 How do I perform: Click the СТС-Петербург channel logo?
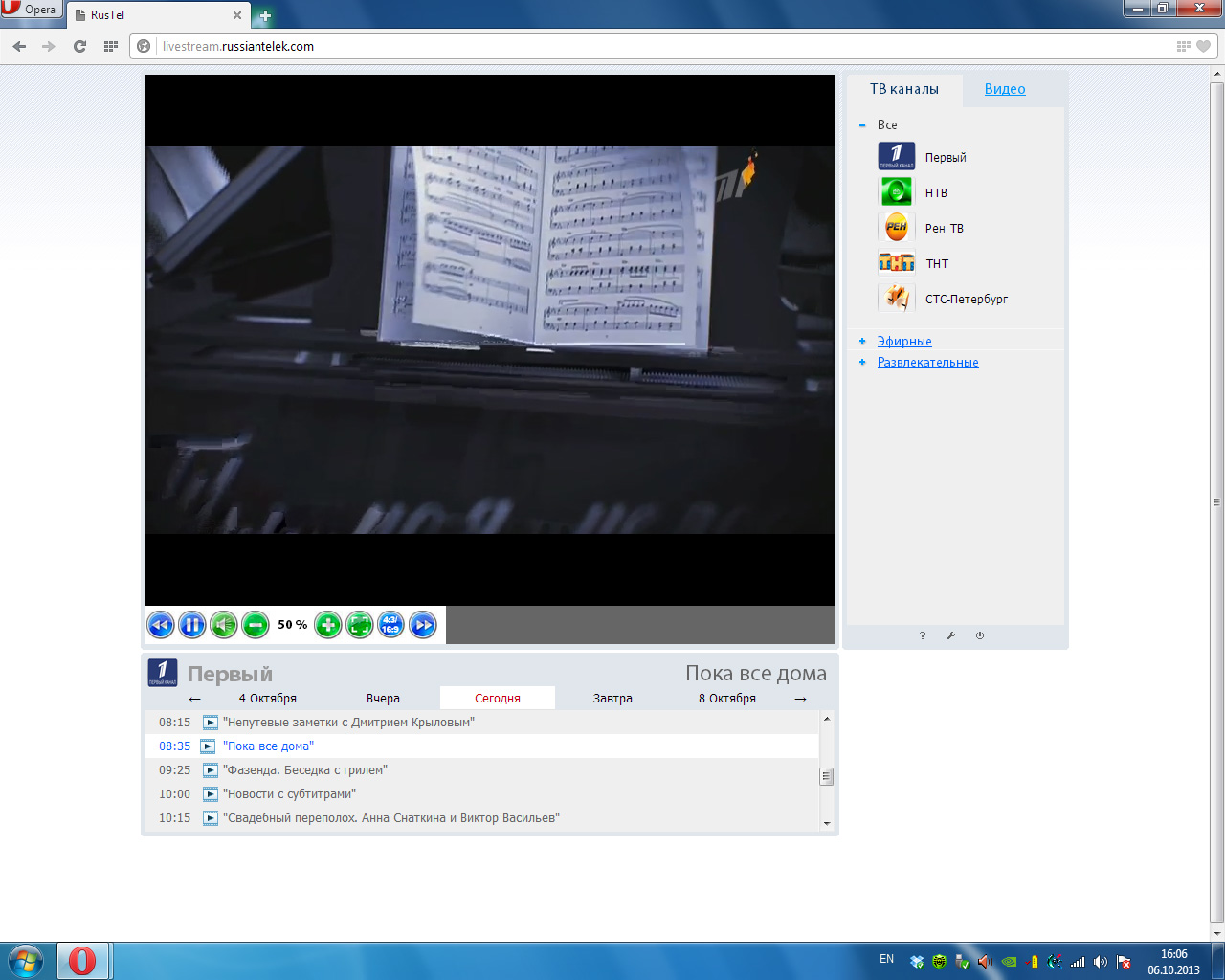coord(897,298)
